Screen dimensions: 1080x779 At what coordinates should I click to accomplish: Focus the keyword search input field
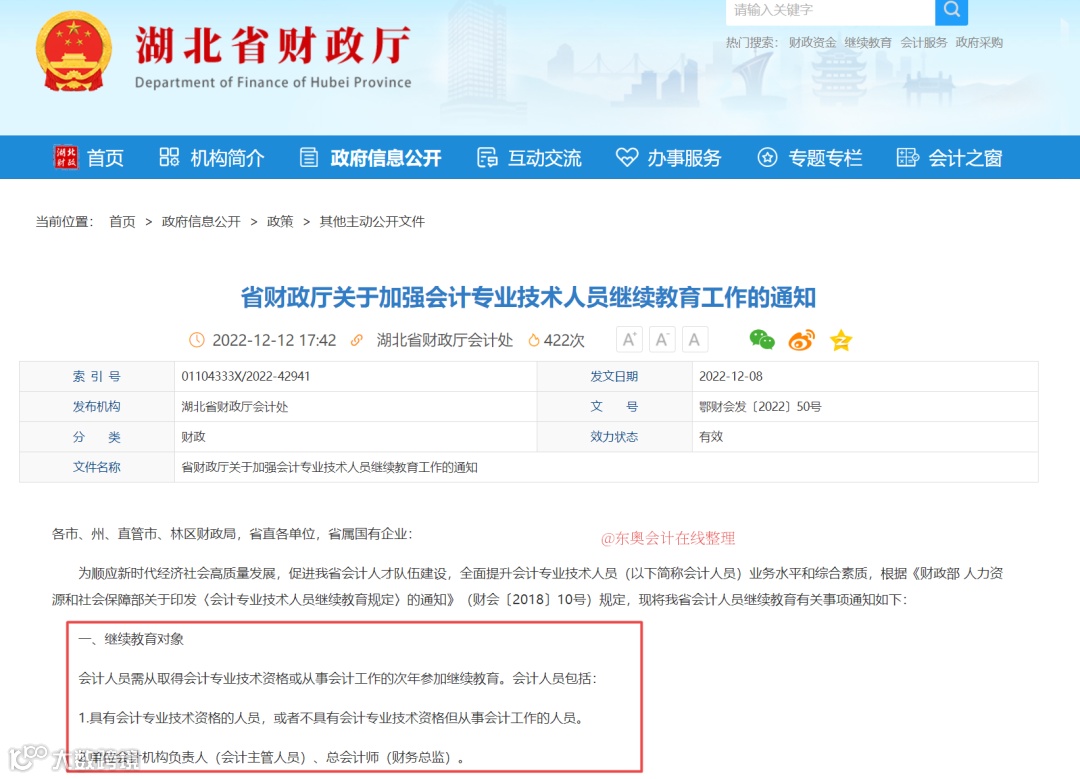coord(830,10)
